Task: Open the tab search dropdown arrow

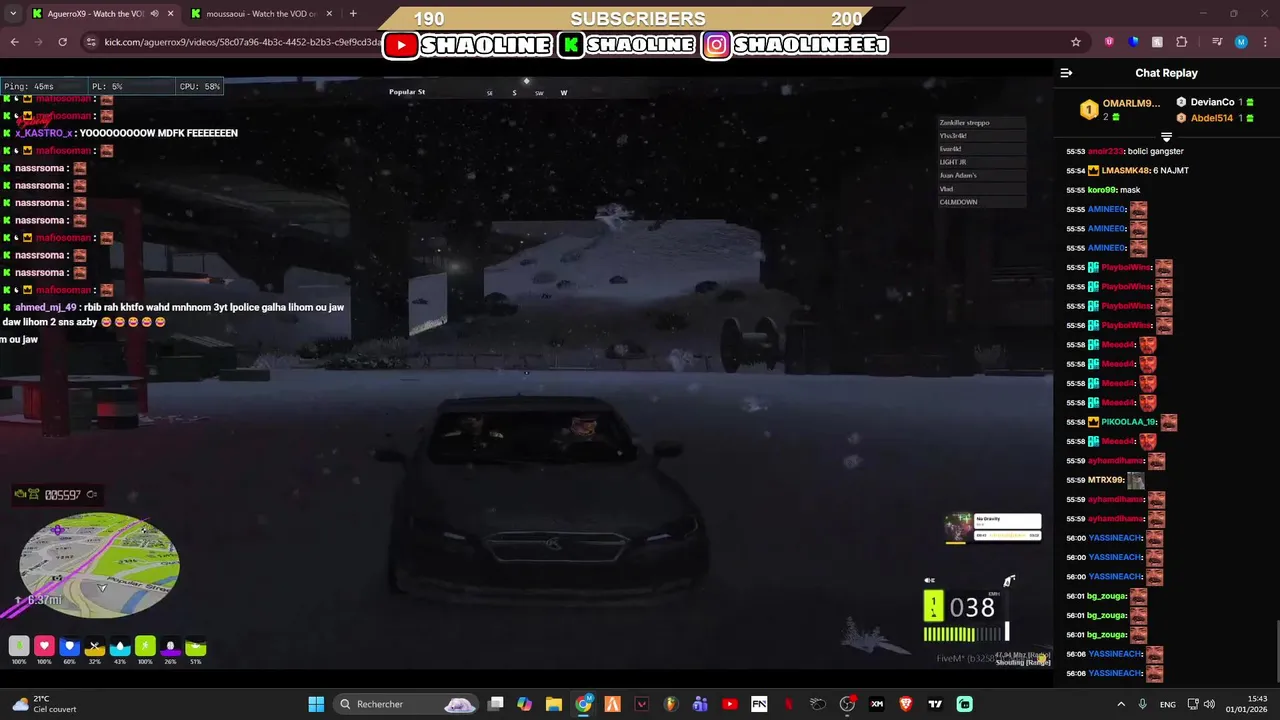Action: [x=11, y=14]
